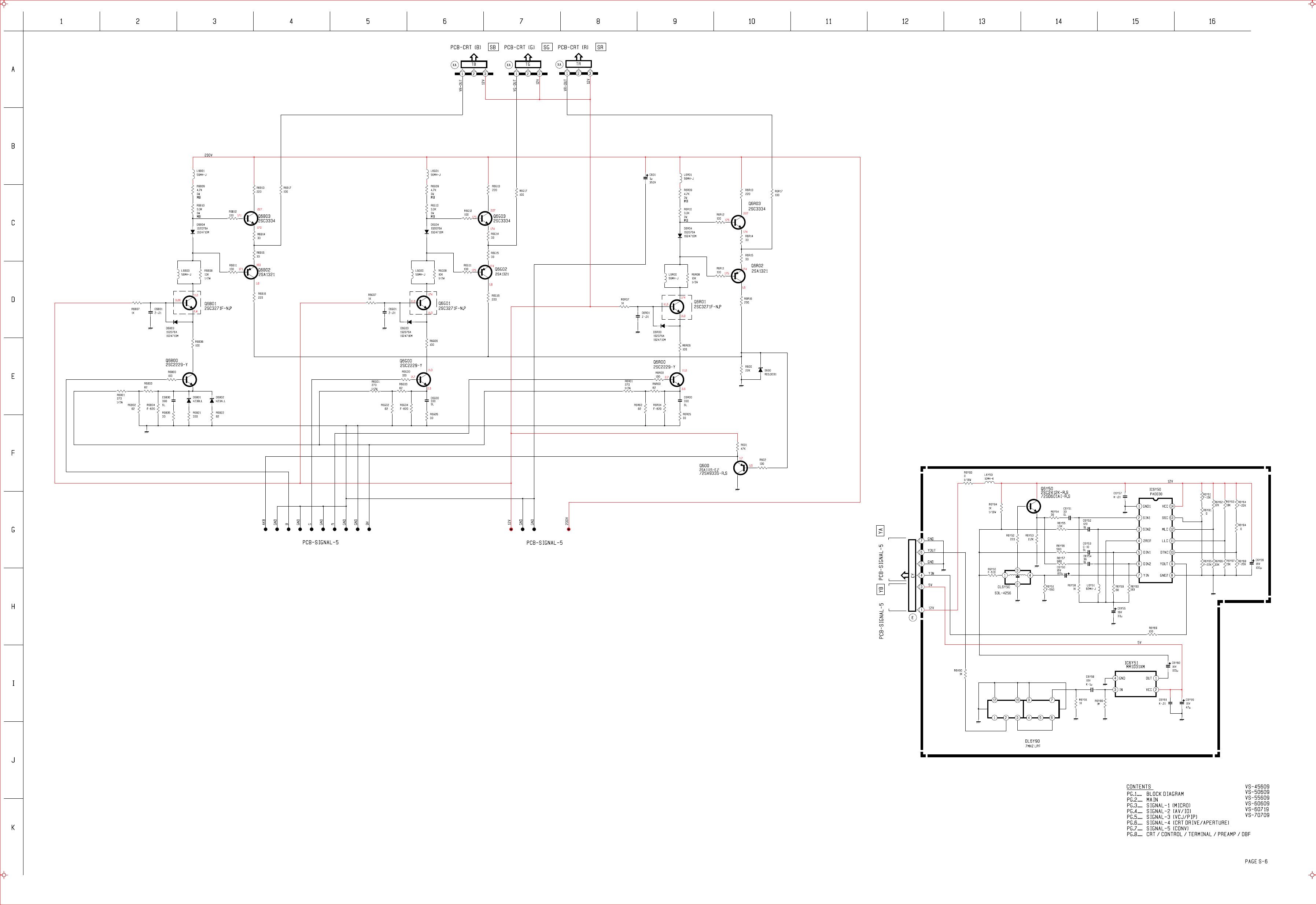This screenshot has height=905, width=1316.
Task: Click the VS-55609 model number
Action: tap(1257, 798)
